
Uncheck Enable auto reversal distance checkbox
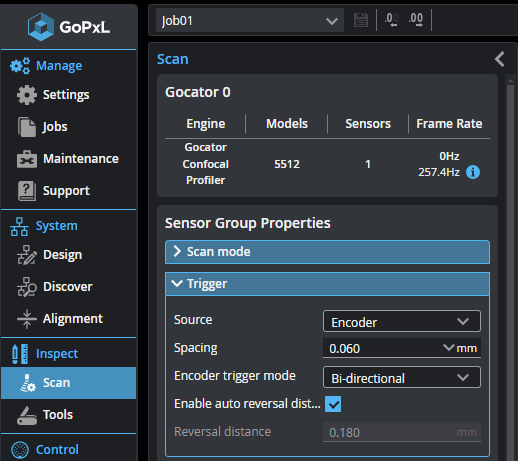[x=333, y=404]
